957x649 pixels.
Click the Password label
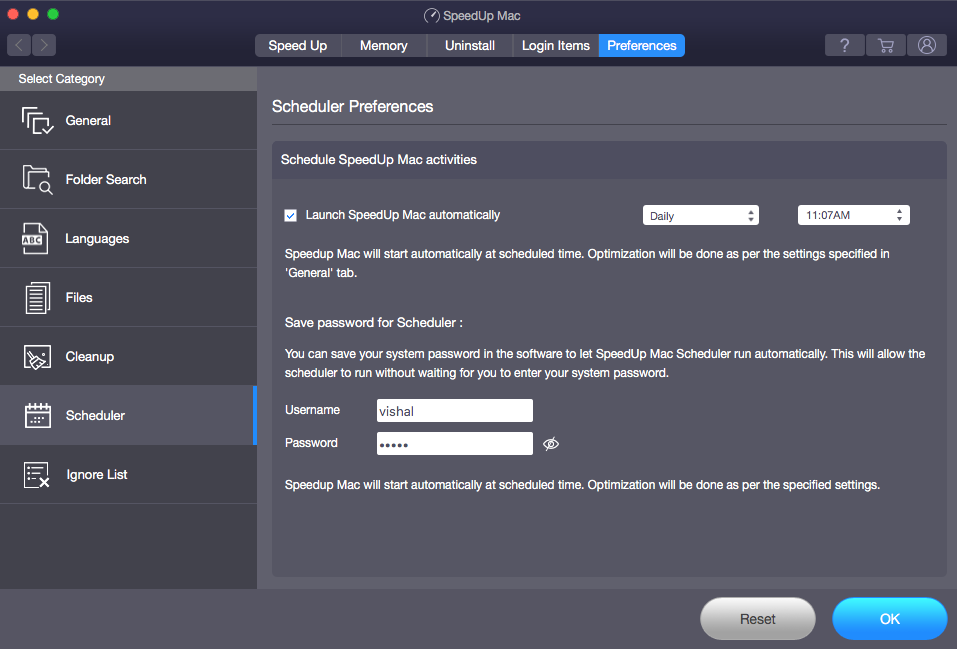311,443
